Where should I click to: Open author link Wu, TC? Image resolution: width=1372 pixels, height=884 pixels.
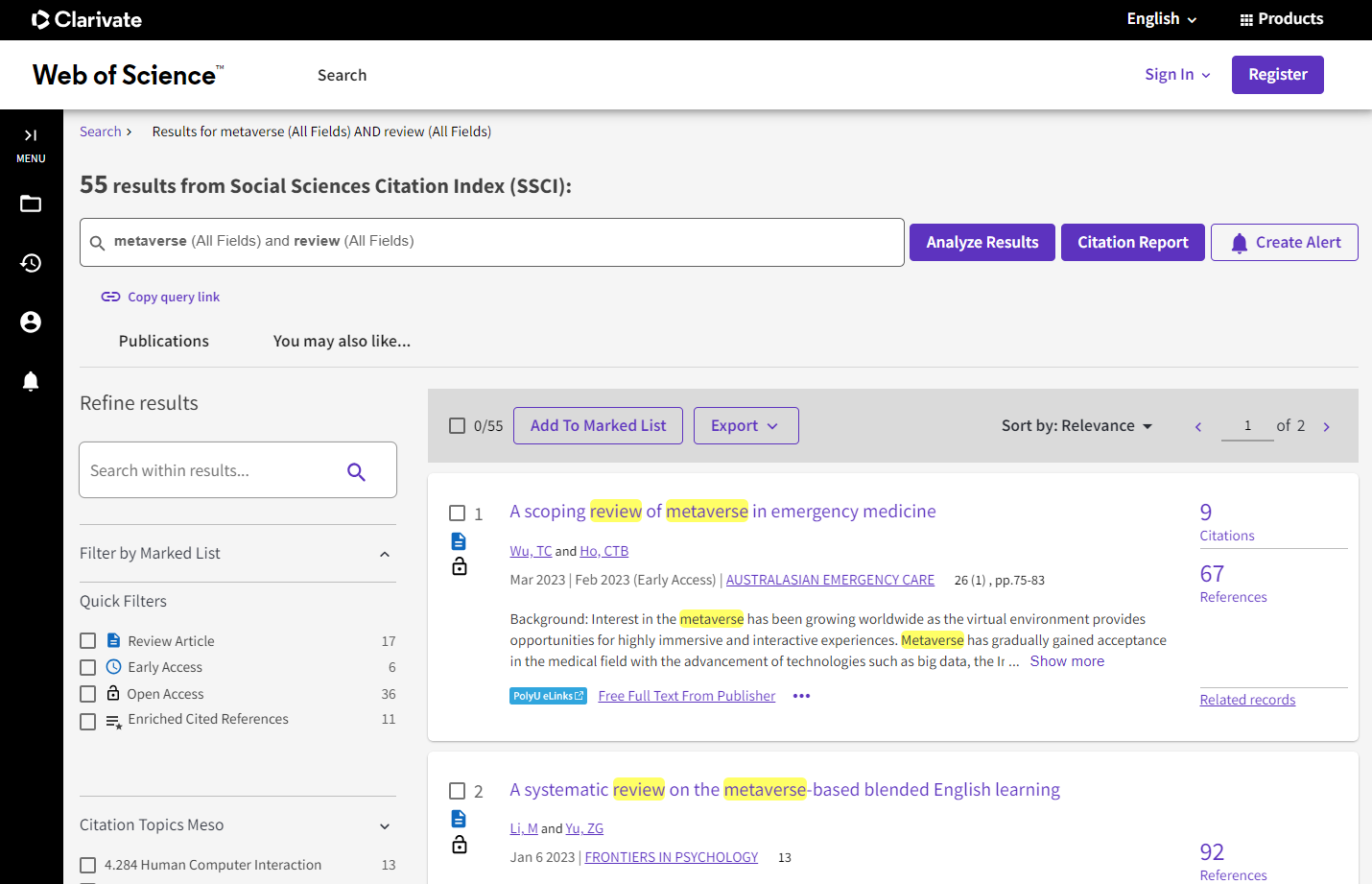[x=531, y=551]
